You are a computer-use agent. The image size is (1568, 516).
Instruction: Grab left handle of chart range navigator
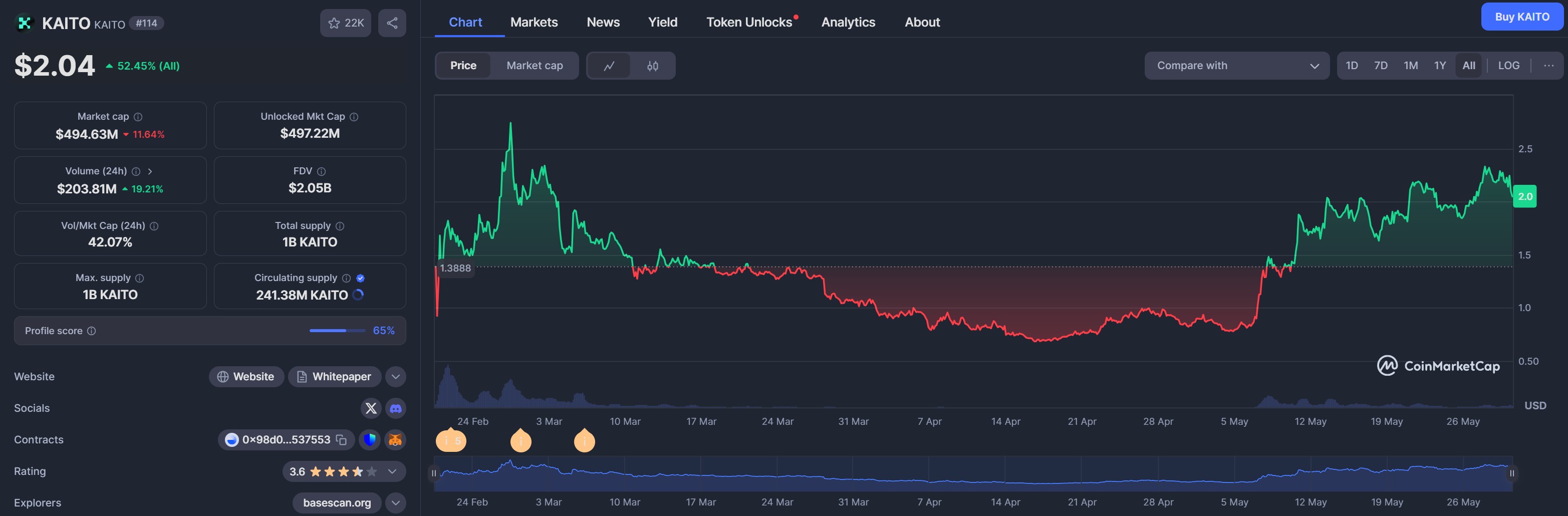coord(434,473)
